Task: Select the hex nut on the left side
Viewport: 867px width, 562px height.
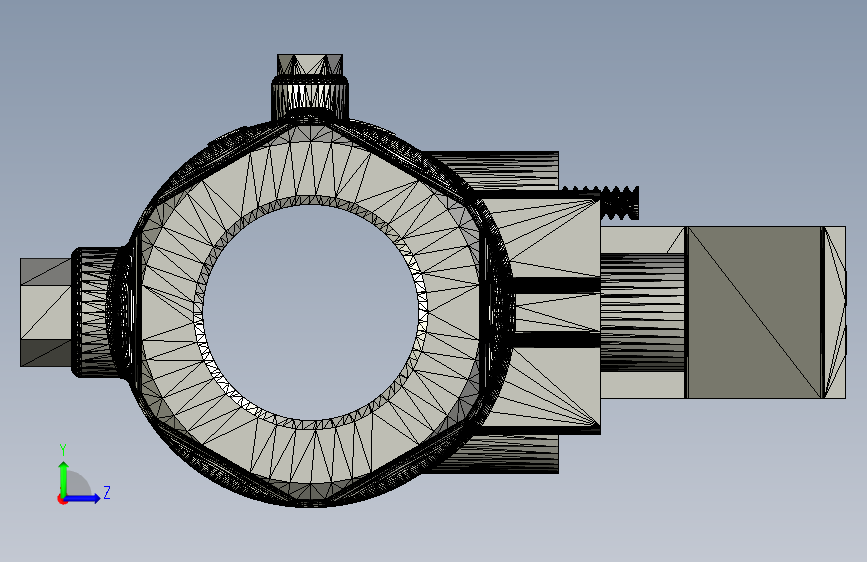Action: (x=46, y=313)
